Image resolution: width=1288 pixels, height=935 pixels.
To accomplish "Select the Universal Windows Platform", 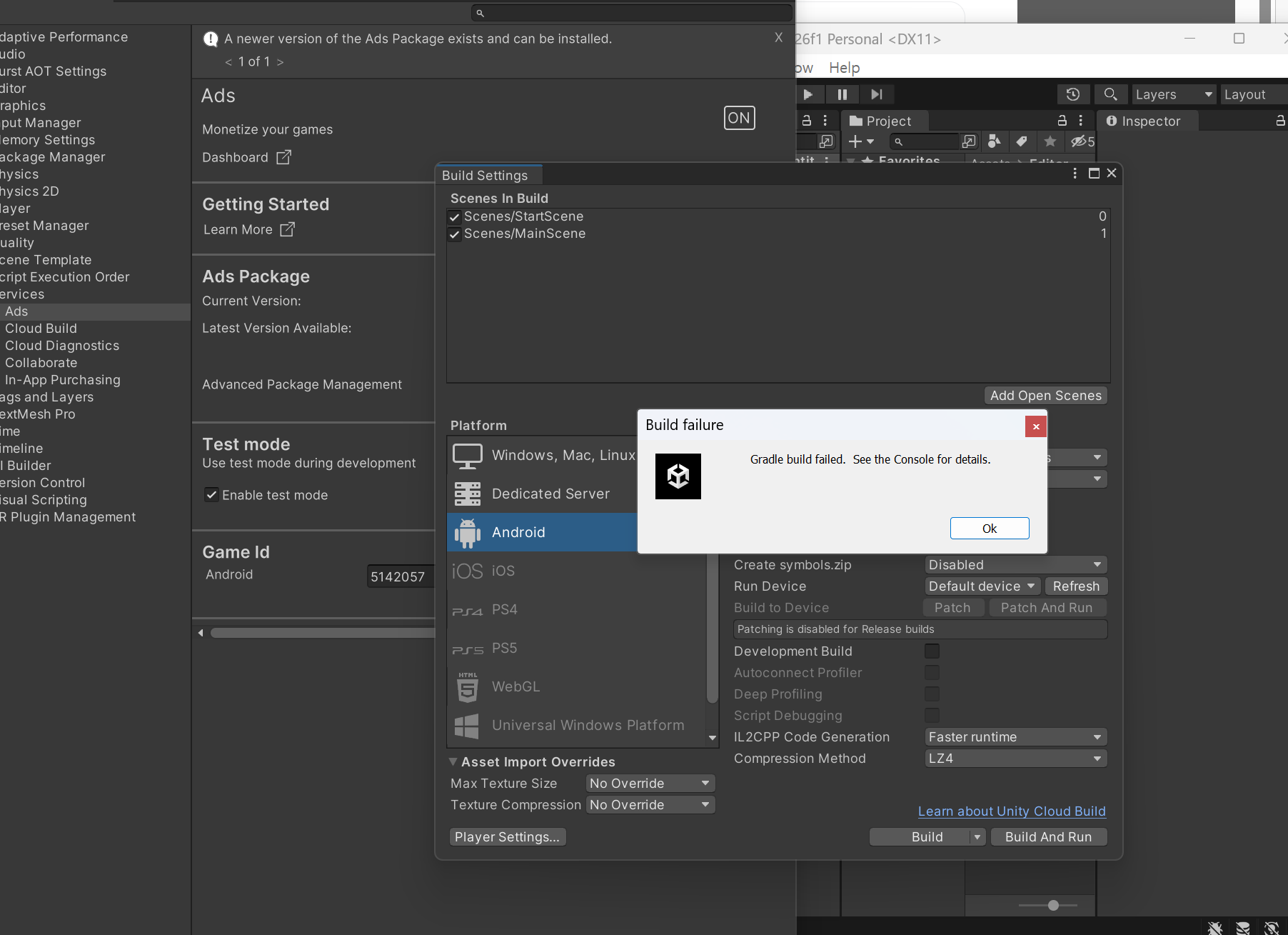I will (x=576, y=725).
